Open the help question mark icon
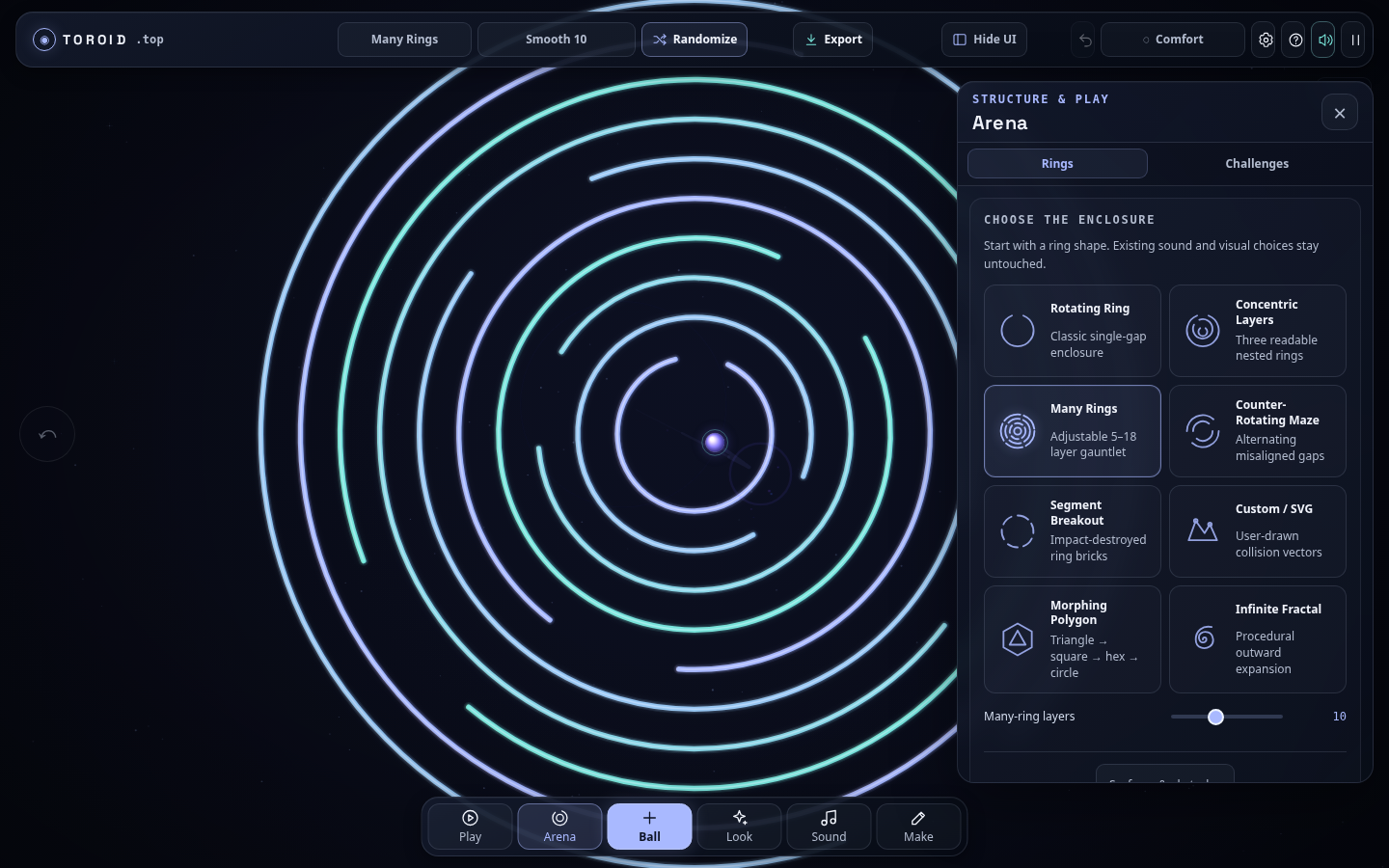The height and width of the screenshot is (868, 1389). (1295, 40)
